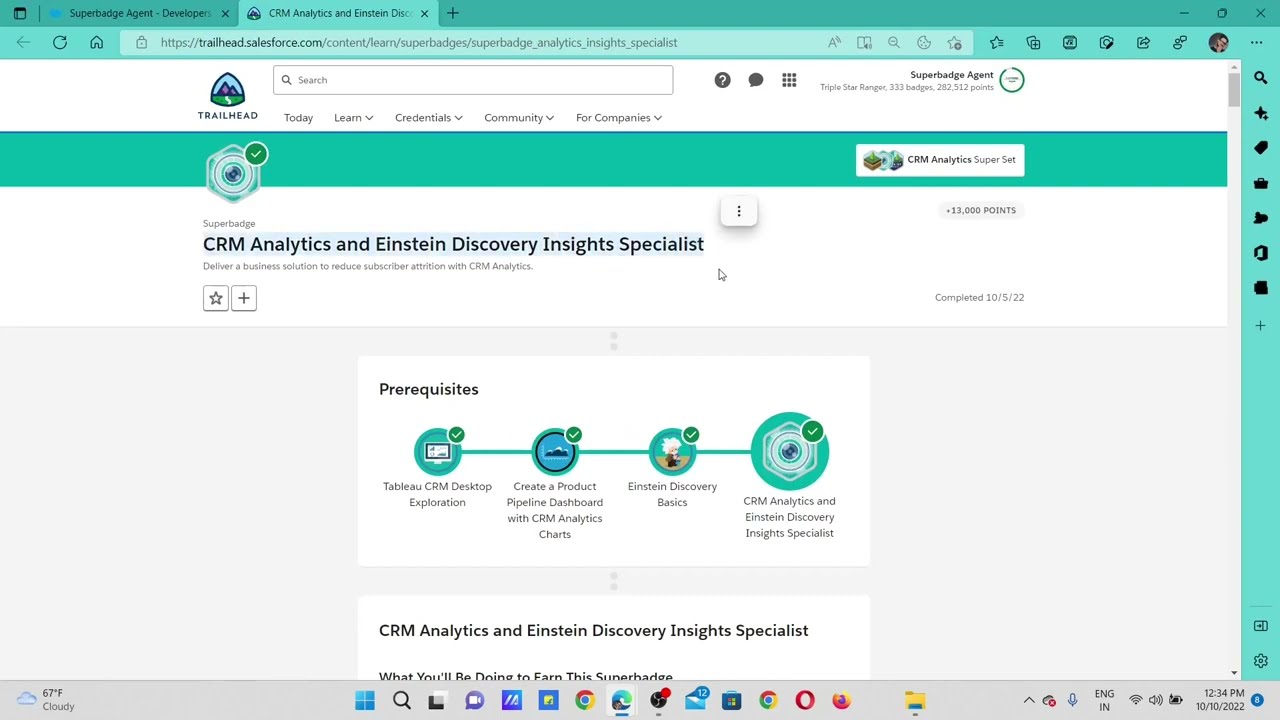The image size is (1280, 720).
Task: Close the Superbadge Agent Developer tab
Action: [x=225, y=13]
